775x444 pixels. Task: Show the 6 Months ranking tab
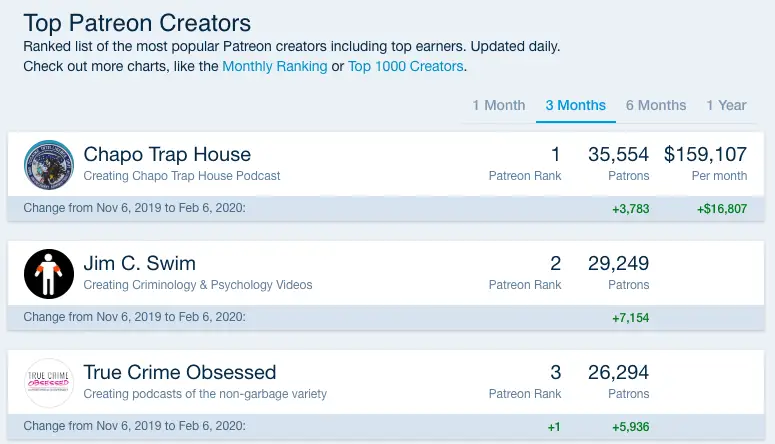tap(656, 105)
